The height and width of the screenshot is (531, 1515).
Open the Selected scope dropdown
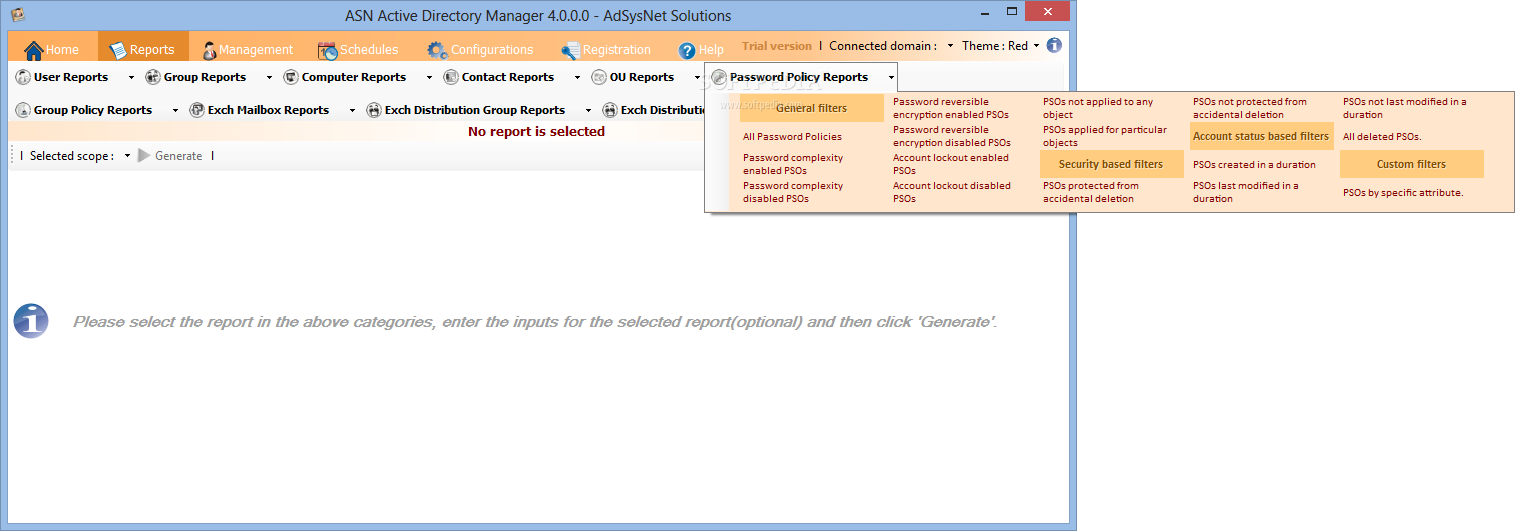128,156
